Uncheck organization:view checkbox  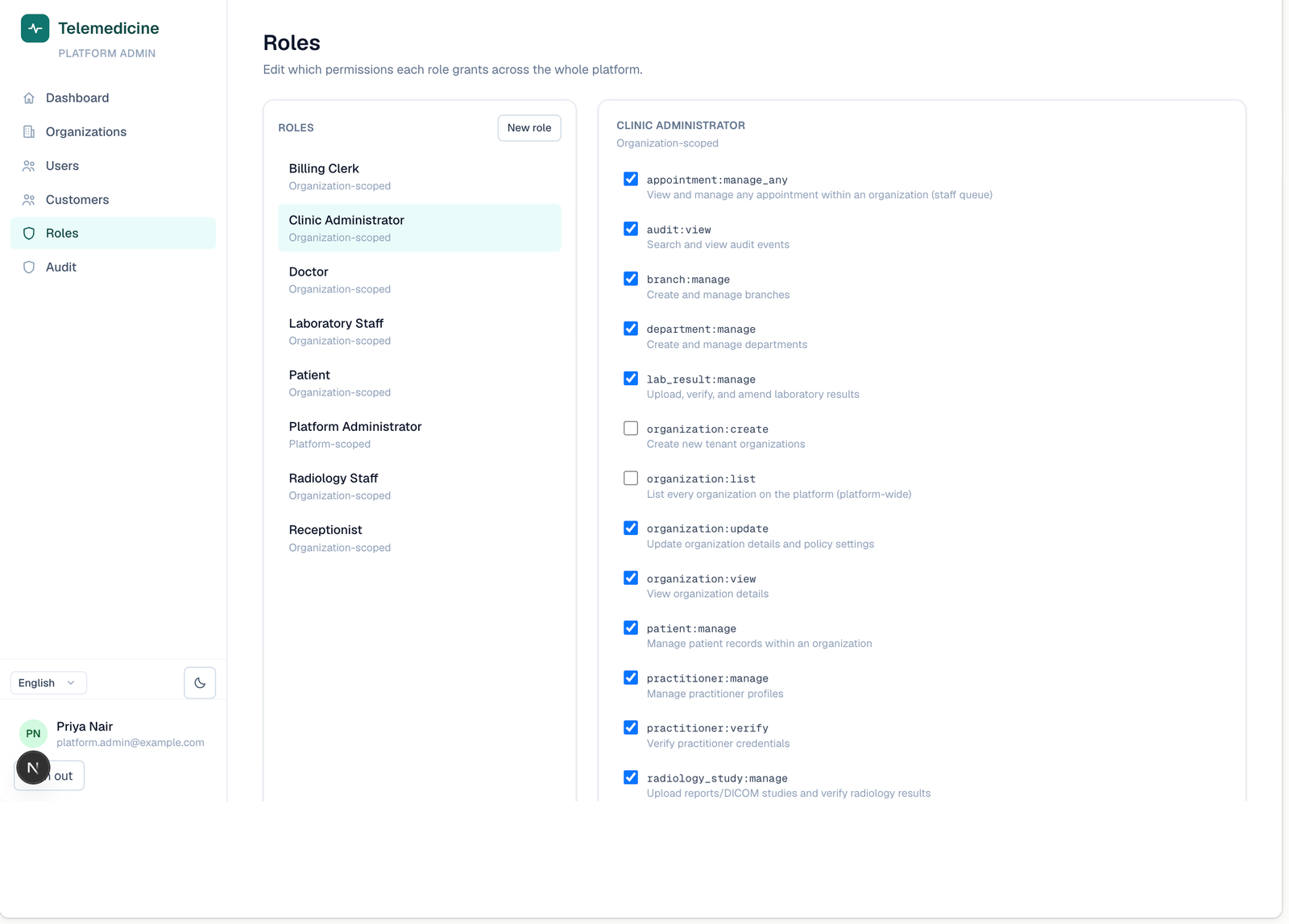coord(631,578)
